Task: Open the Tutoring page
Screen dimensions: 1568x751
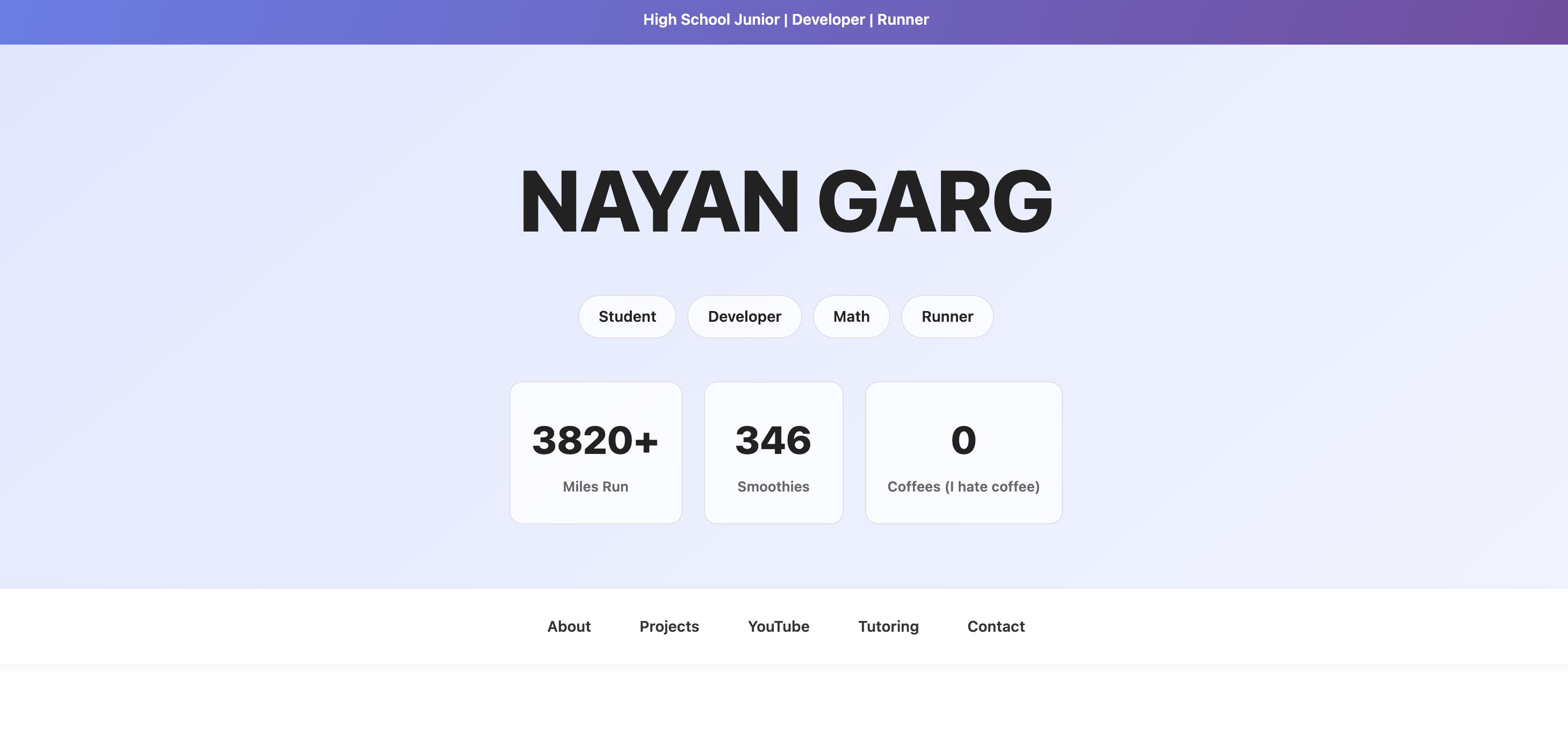Action: (889, 626)
